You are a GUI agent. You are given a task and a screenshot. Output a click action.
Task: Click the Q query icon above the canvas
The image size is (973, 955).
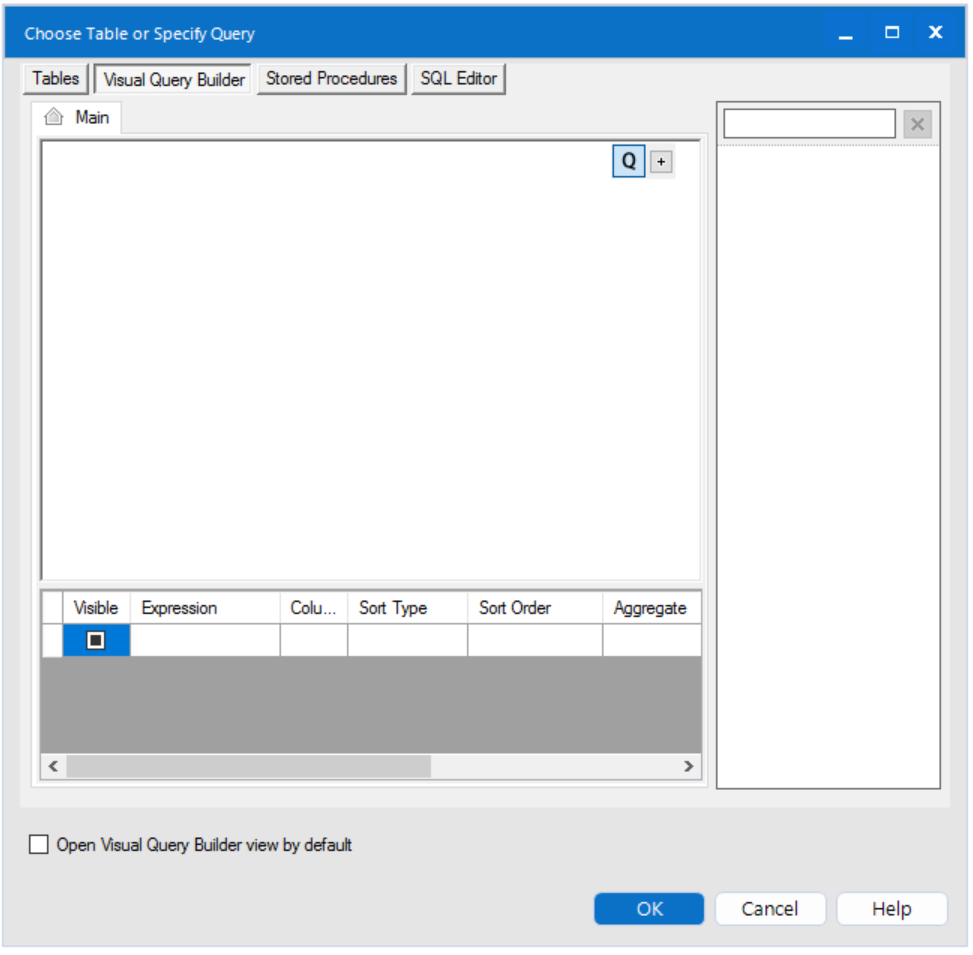click(x=629, y=161)
